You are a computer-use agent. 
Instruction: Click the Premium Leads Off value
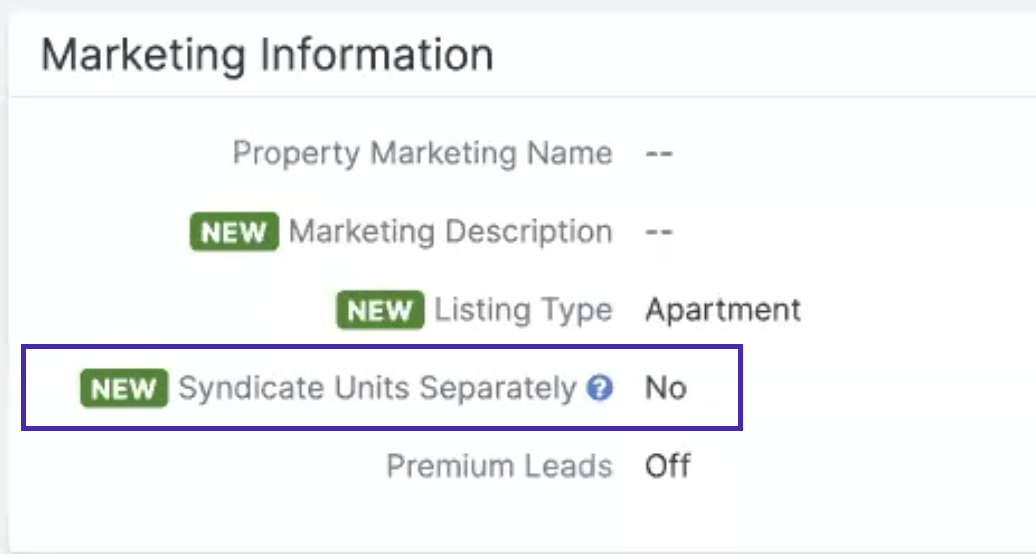668,466
